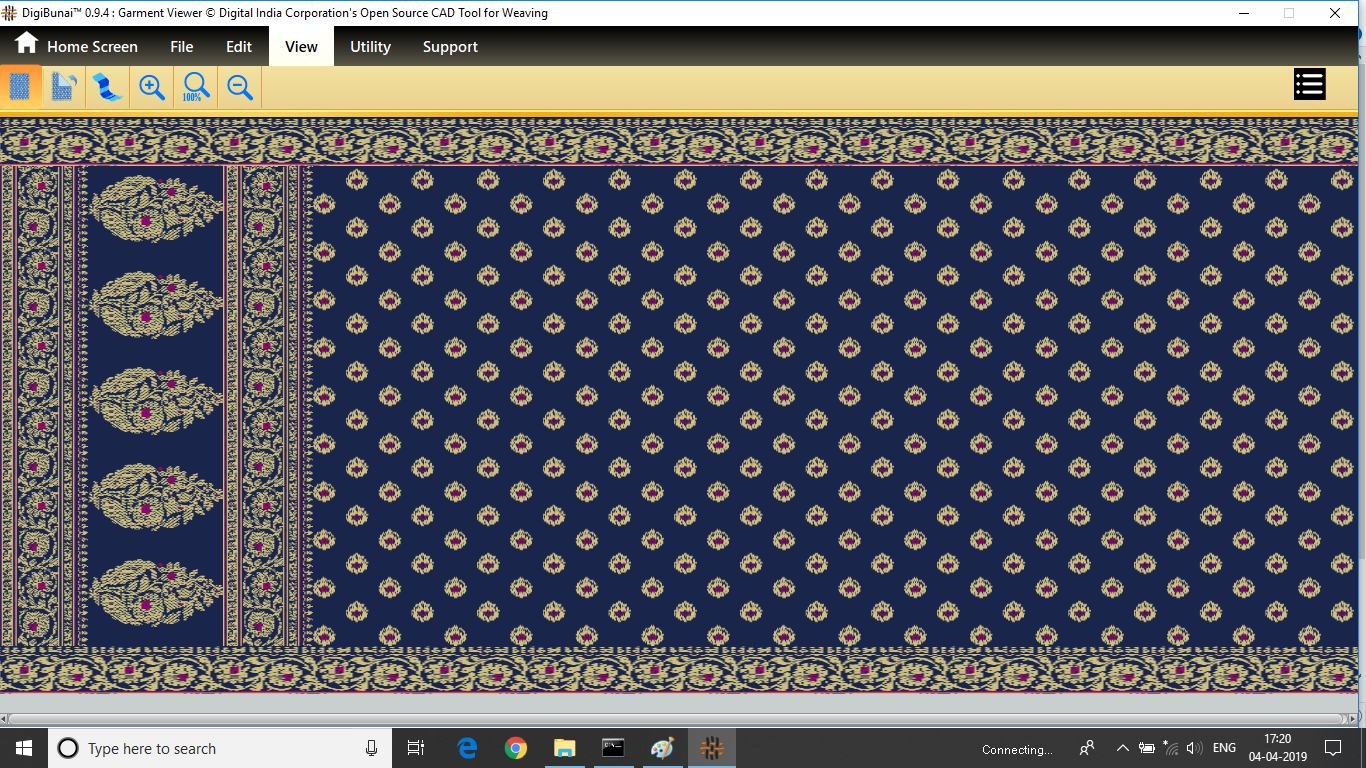
Task: Open the Support menu
Action: [x=450, y=47]
